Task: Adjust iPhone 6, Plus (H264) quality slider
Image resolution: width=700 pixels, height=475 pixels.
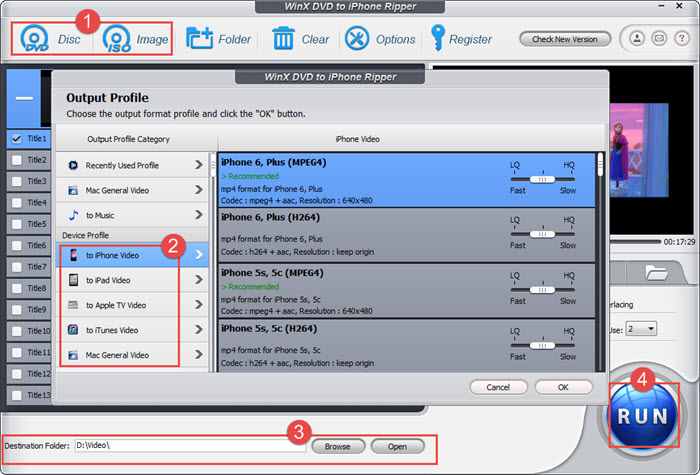Action: click(x=542, y=234)
